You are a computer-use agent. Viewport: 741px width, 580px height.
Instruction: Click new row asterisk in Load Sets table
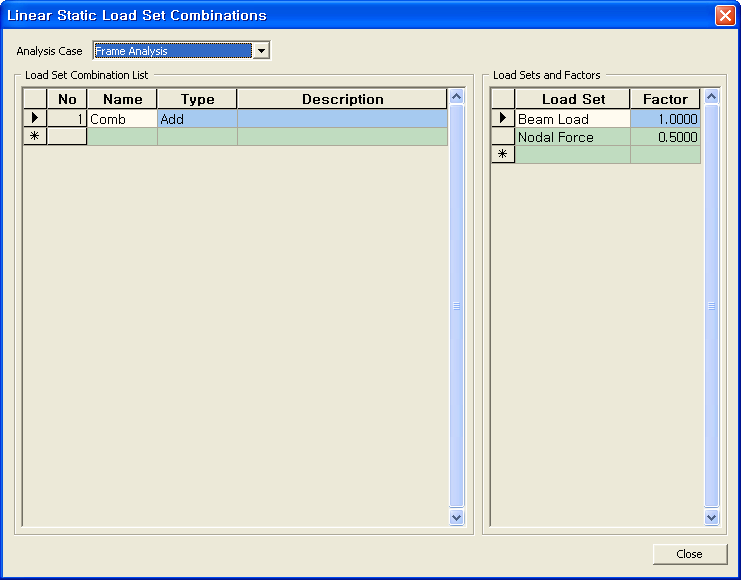click(x=503, y=155)
